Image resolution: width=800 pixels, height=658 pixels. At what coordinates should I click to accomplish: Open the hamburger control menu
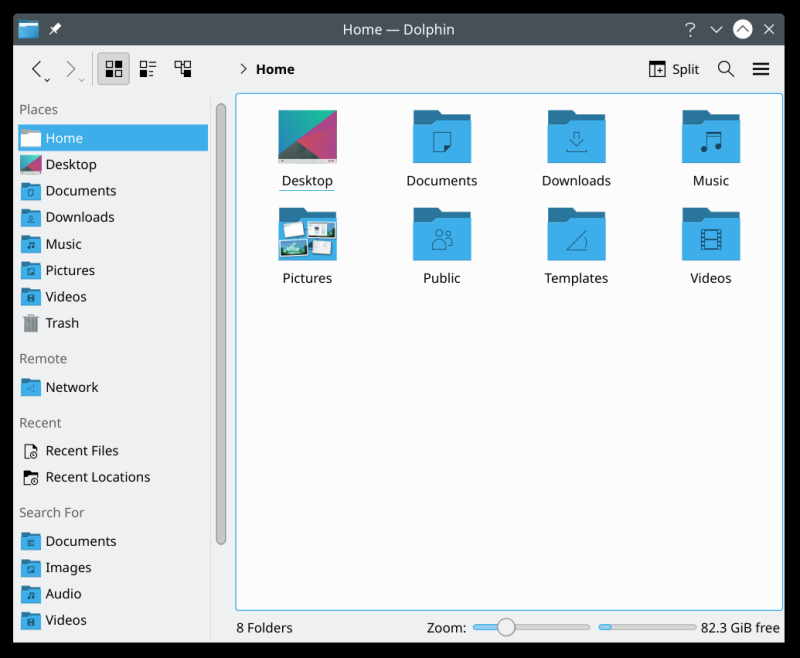coord(761,69)
